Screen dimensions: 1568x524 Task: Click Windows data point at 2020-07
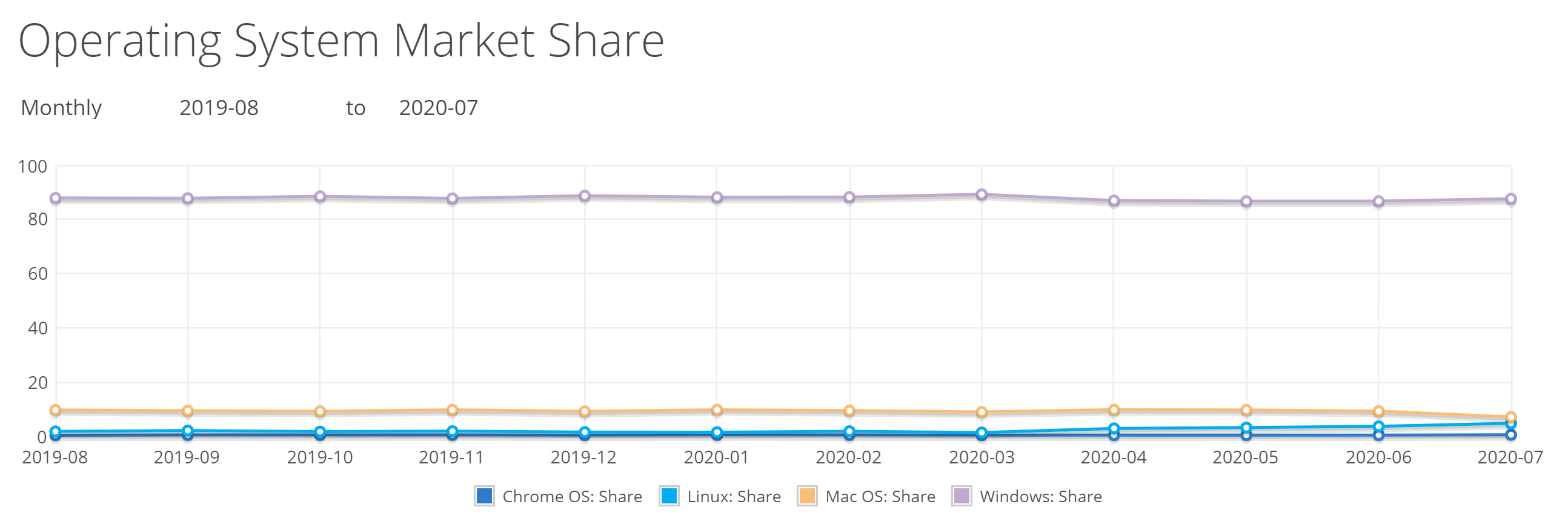1511,199
